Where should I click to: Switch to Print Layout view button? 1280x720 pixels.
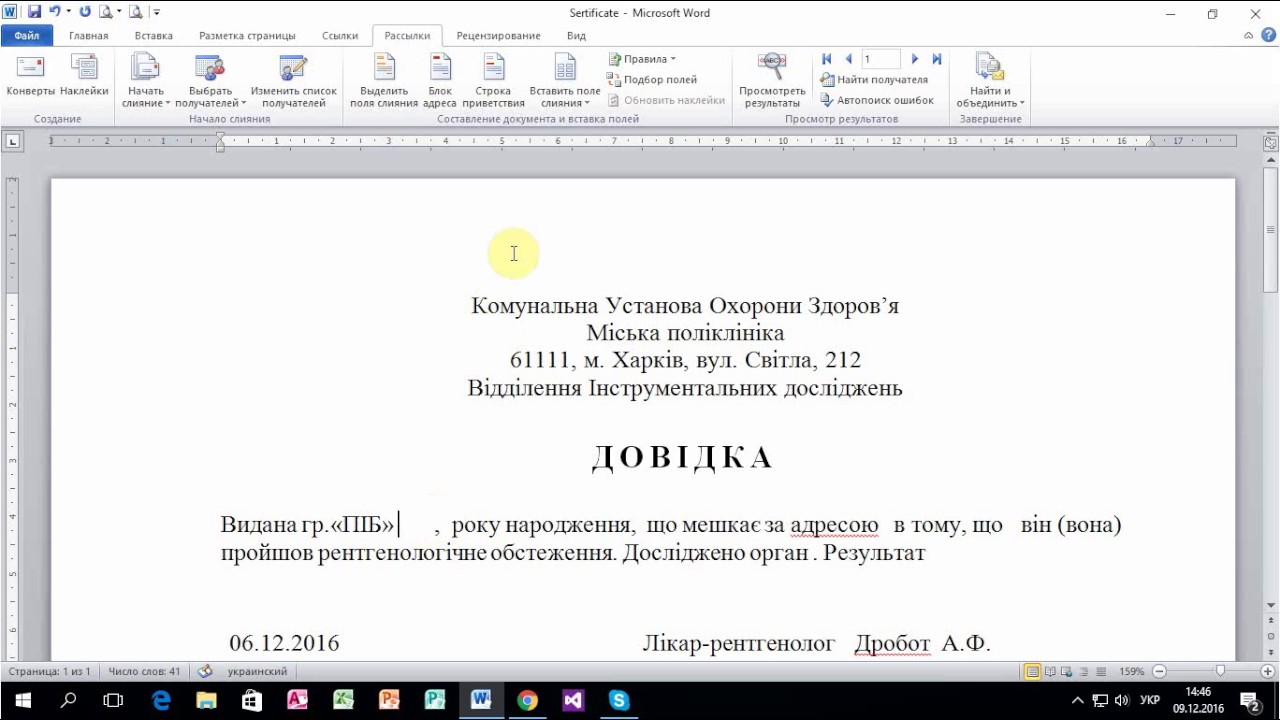[x=1033, y=671]
